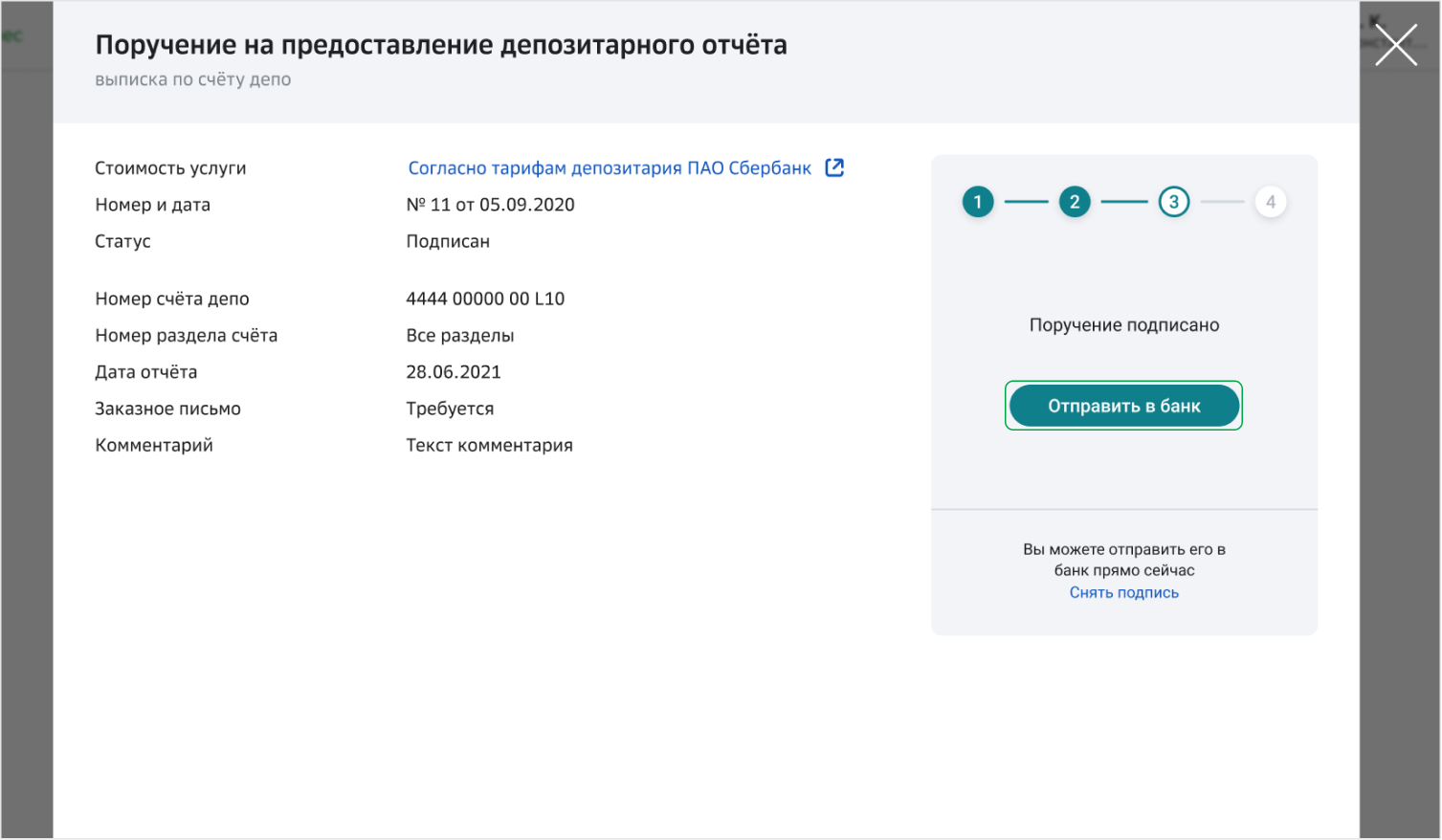Click the 'Текст комментария' value

click(x=489, y=445)
